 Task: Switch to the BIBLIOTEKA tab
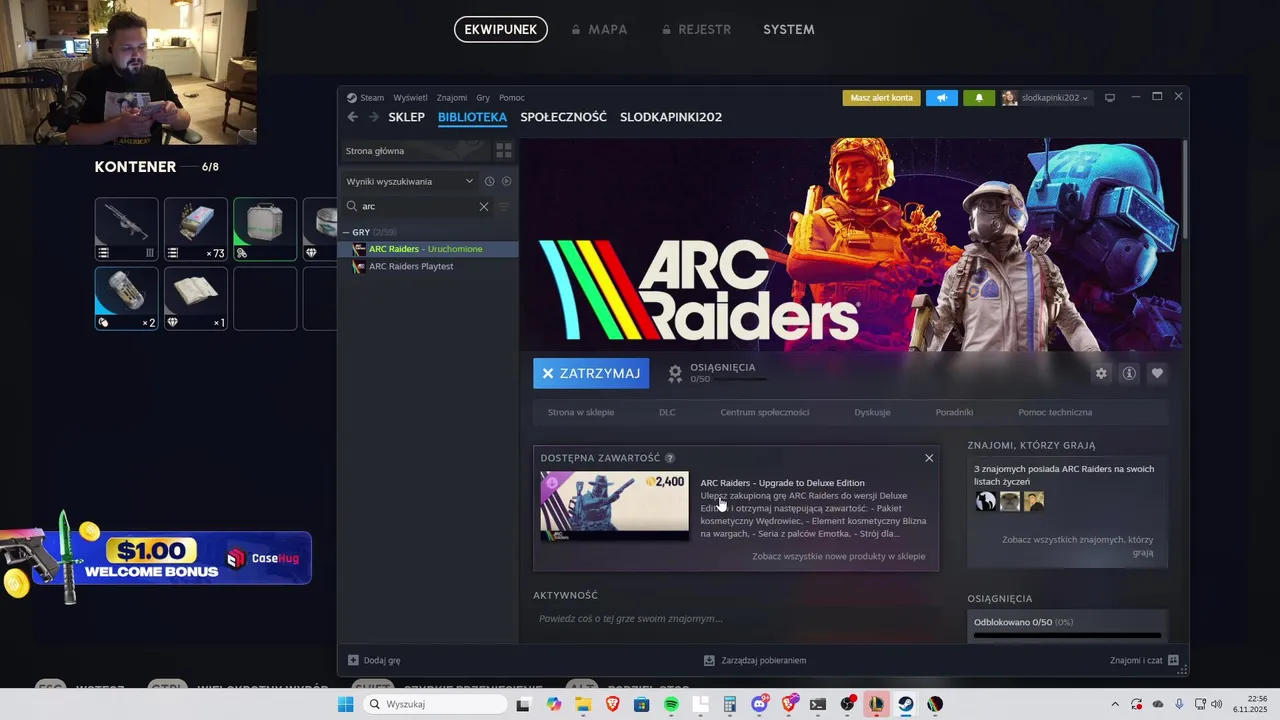pos(472,117)
